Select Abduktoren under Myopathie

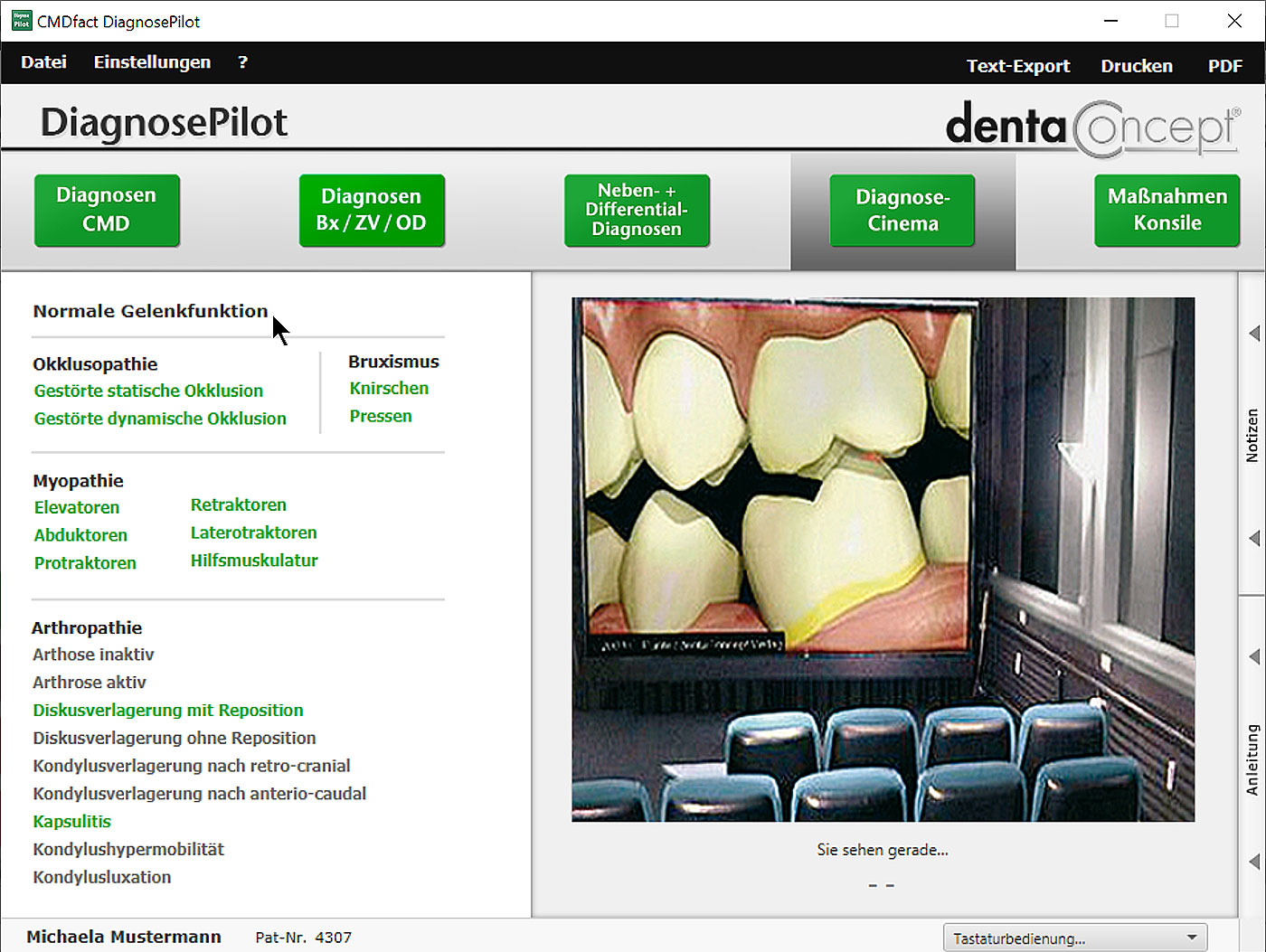[x=80, y=535]
